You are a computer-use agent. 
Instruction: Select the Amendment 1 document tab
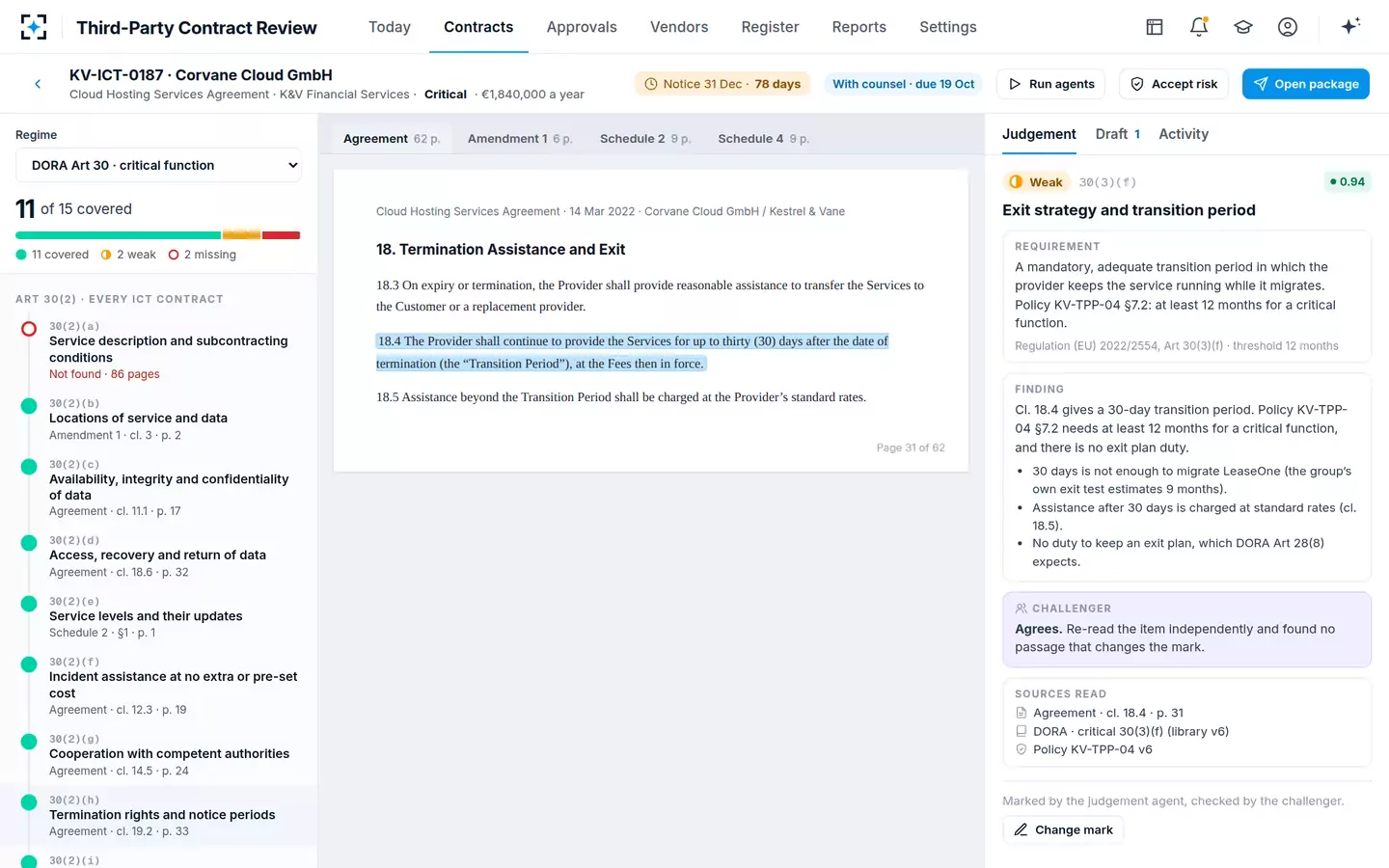520,139
